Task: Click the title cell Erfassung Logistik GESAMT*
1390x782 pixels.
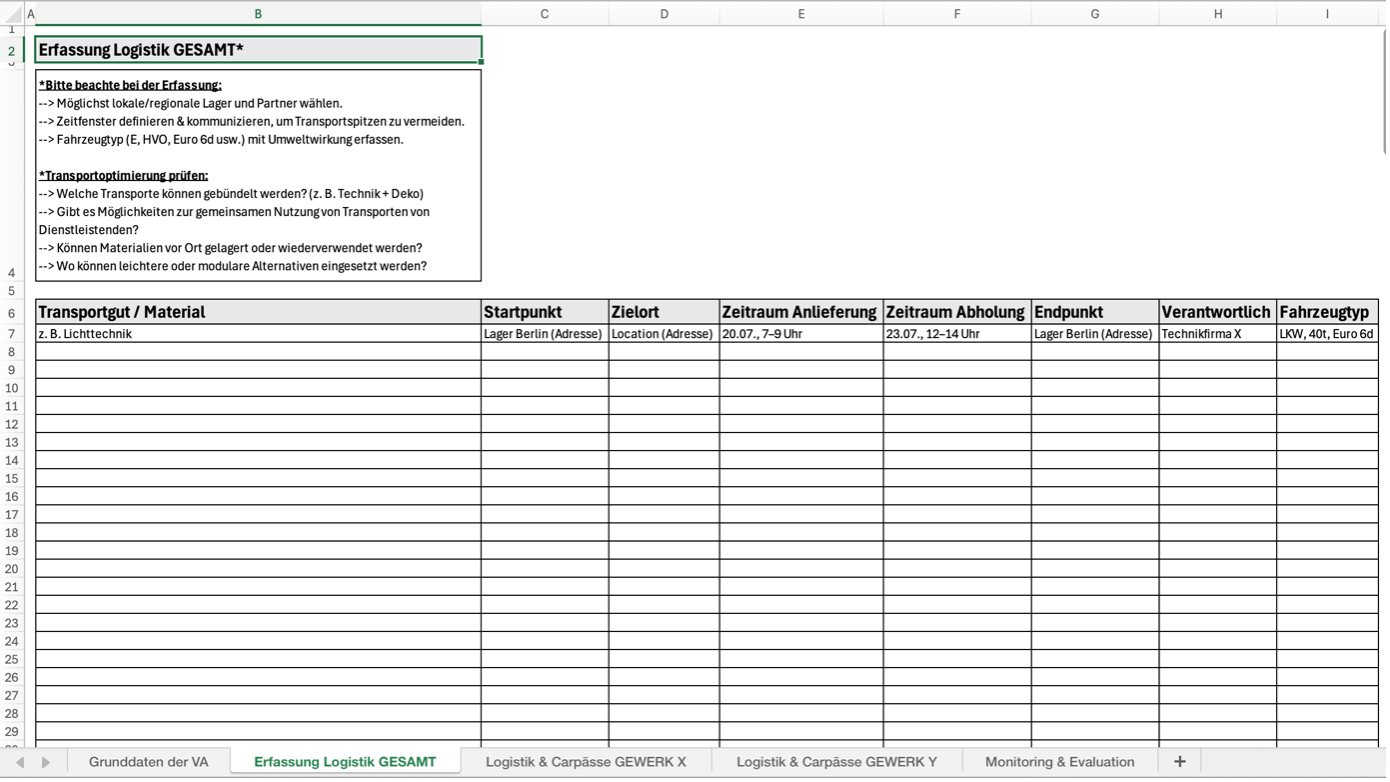Action: [x=258, y=50]
